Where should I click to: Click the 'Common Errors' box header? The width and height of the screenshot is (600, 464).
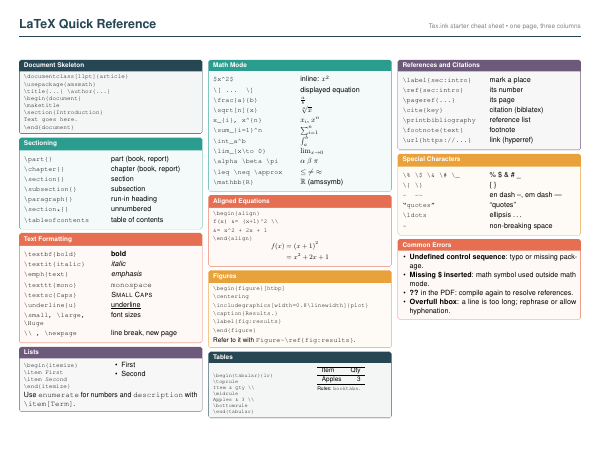pos(489,245)
